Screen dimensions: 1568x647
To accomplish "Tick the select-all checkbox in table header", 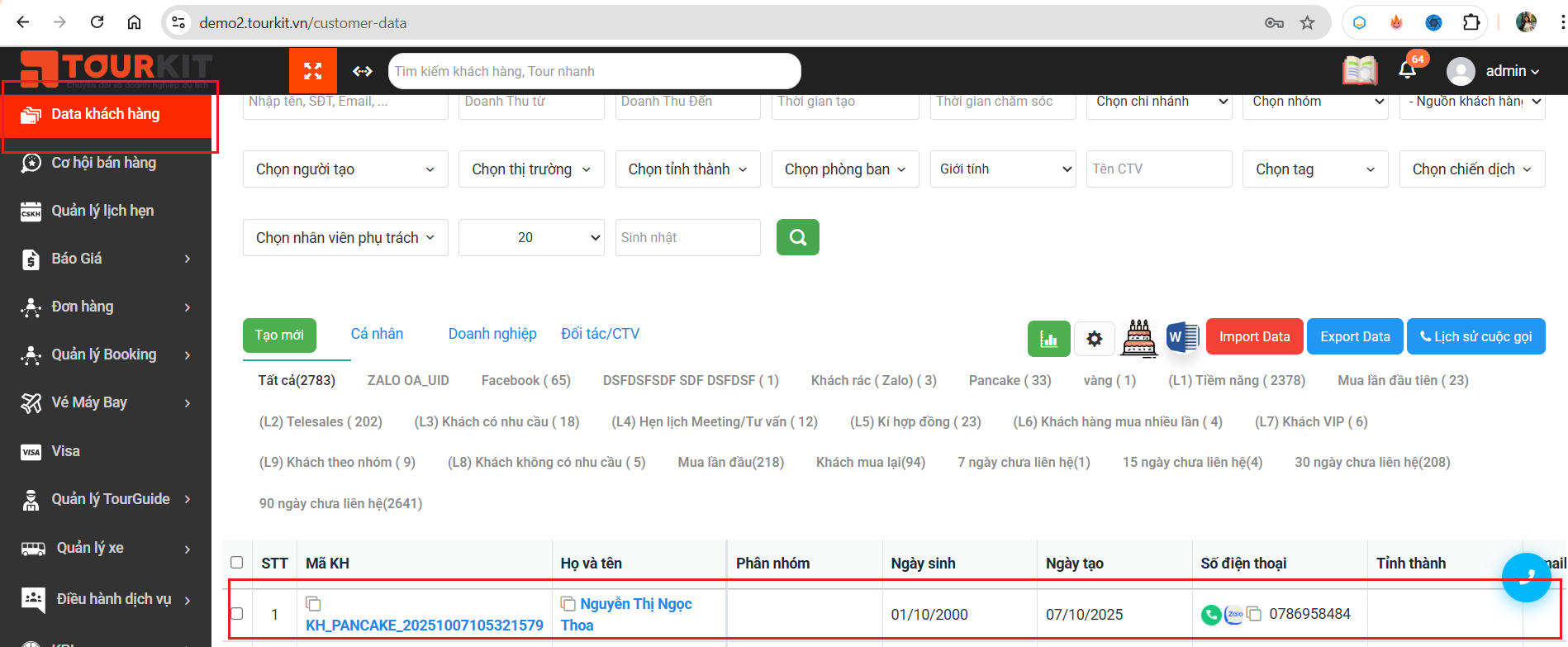I will [237, 563].
